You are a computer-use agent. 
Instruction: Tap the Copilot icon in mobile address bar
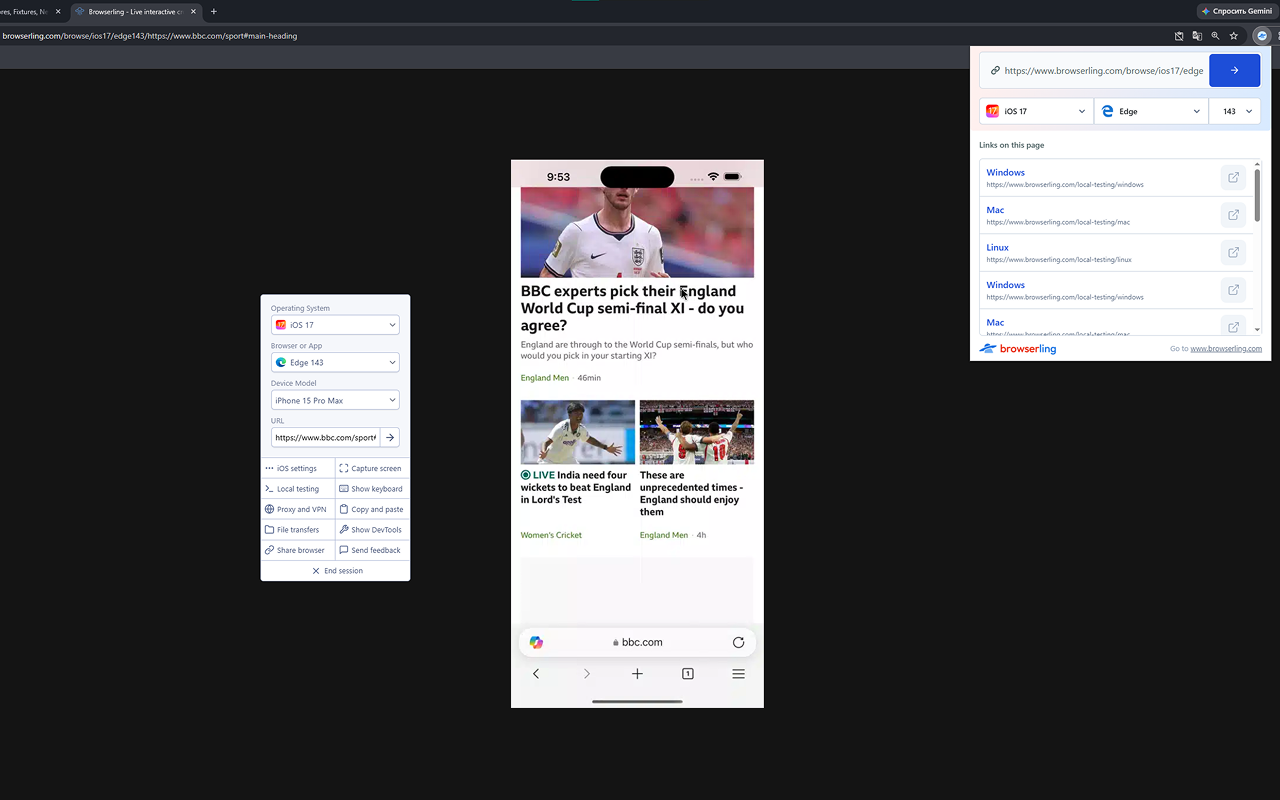(536, 642)
